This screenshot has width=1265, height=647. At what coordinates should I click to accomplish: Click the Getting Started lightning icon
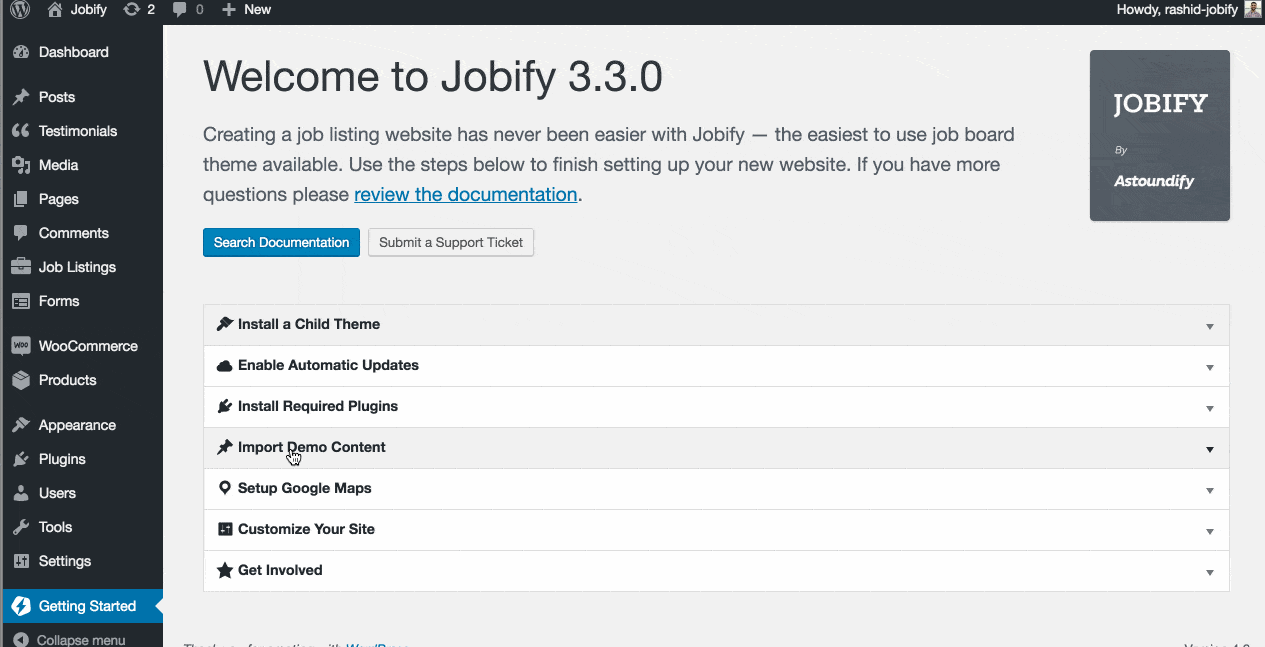[x=20, y=606]
